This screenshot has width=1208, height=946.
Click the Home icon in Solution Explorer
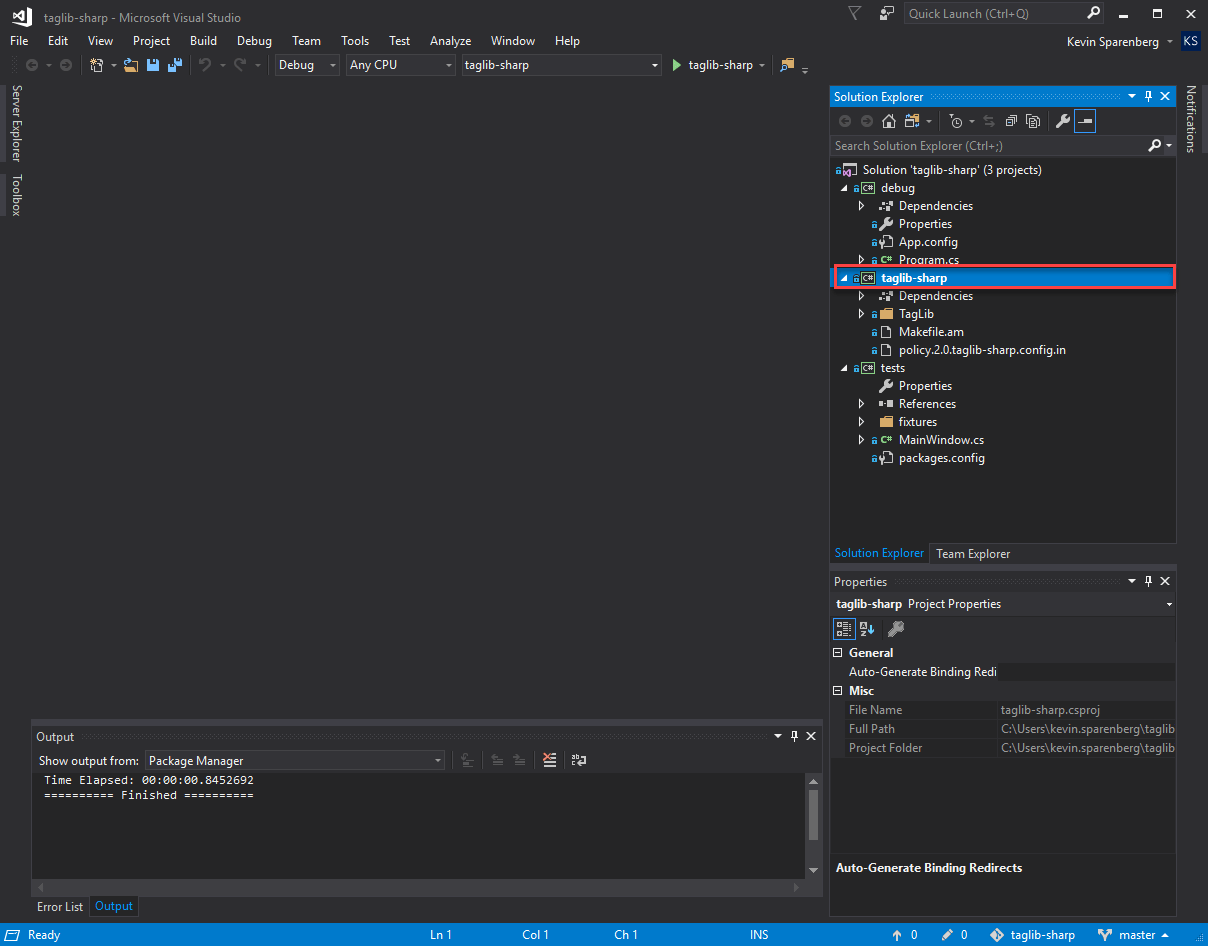(889, 121)
